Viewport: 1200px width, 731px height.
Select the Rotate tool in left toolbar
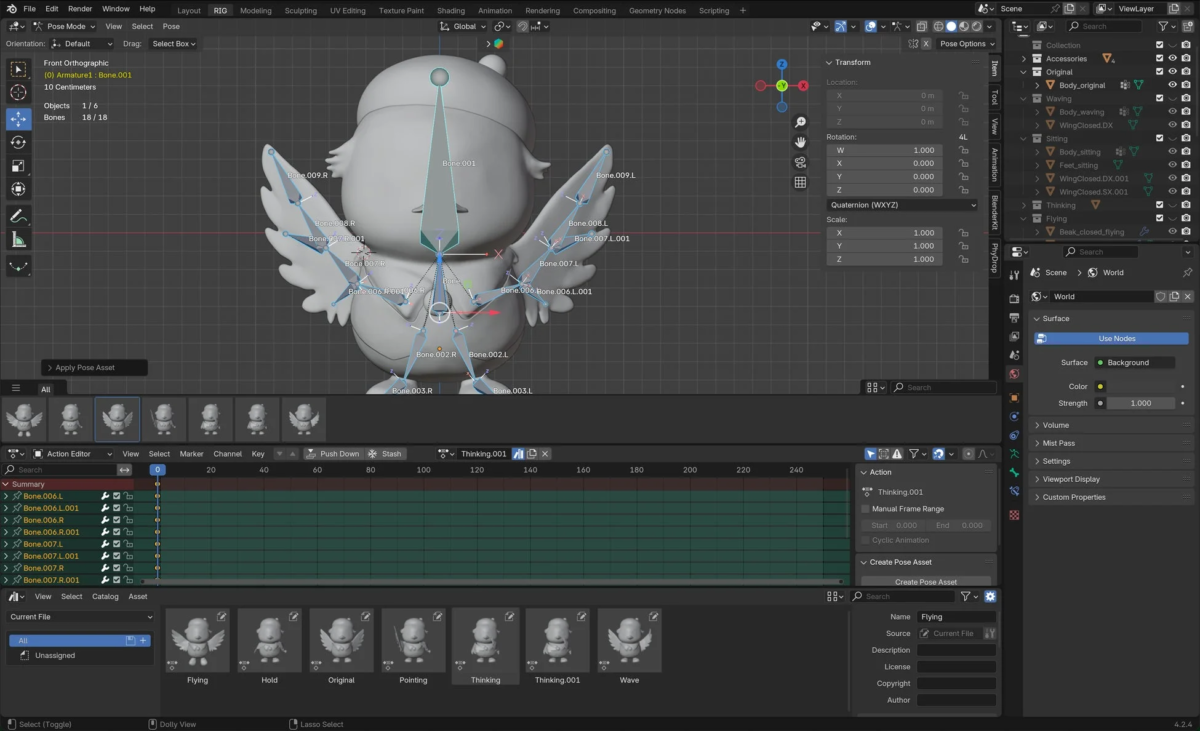pyautogui.click(x=18, y=142)
